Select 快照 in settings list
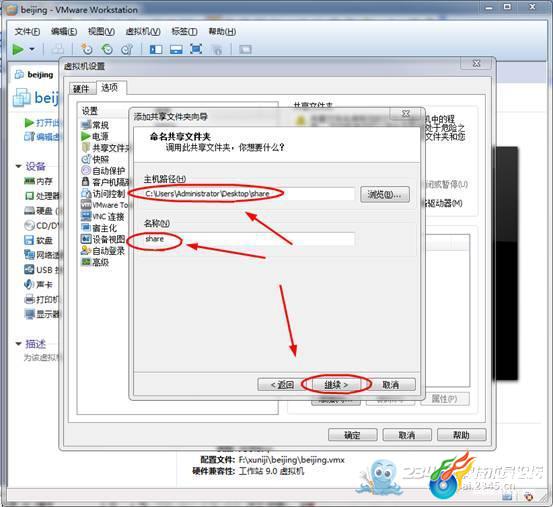The width and height of the screenshot is (553, 507). click(95, 159)
